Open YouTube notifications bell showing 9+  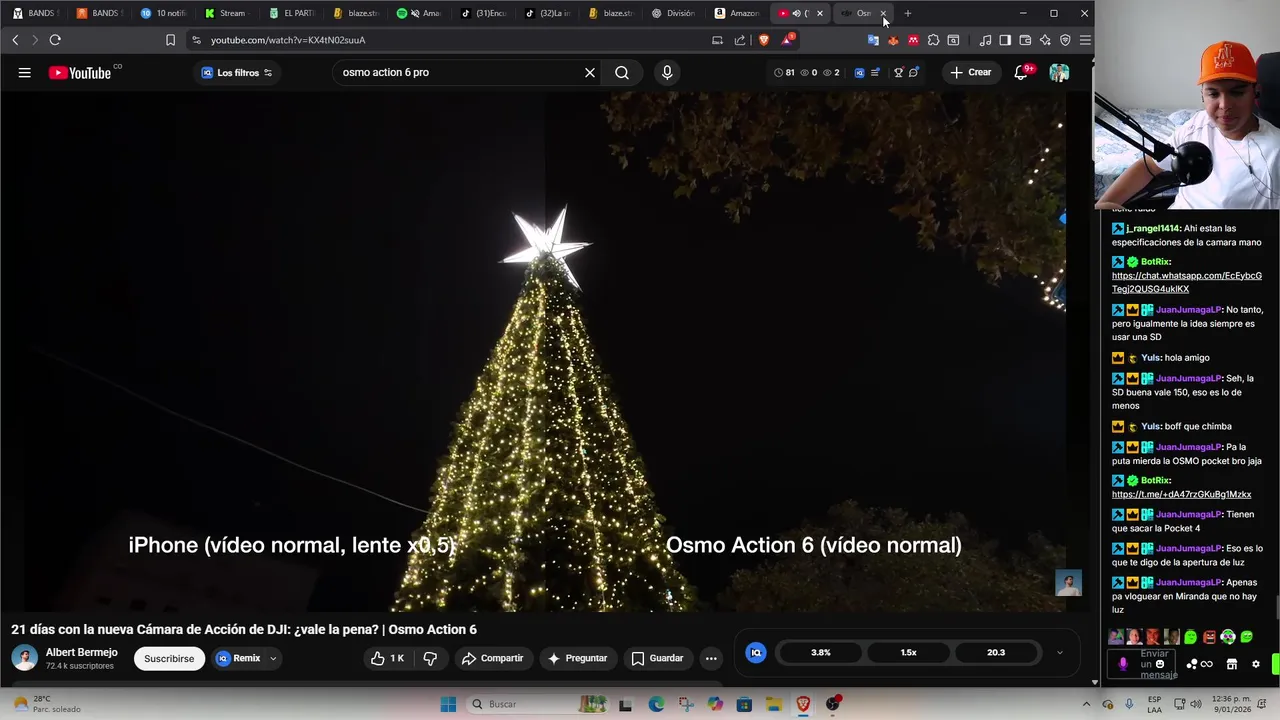(1021, 72)
